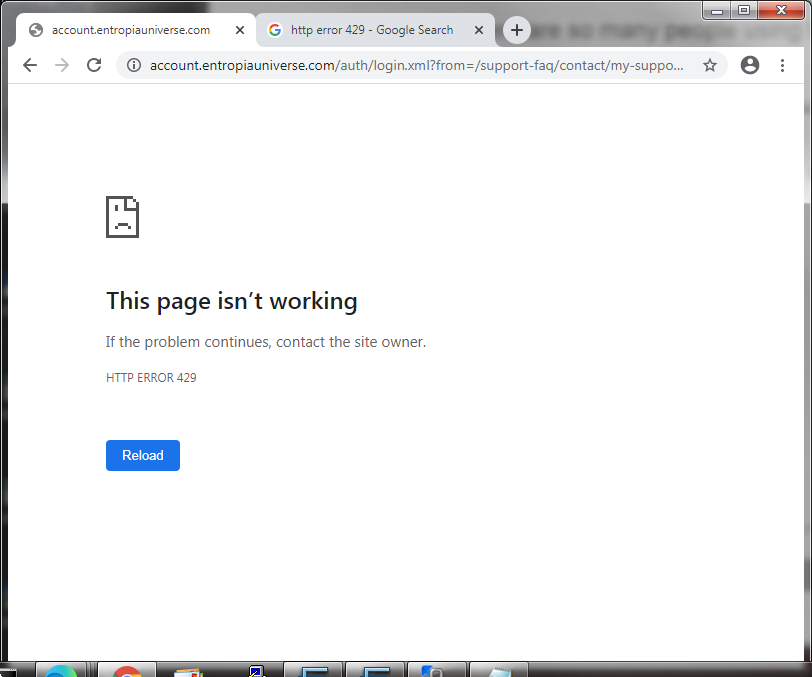Open the Chrome profile avatar icon
The width and height of the screenshot is (812, 677).
750,65
